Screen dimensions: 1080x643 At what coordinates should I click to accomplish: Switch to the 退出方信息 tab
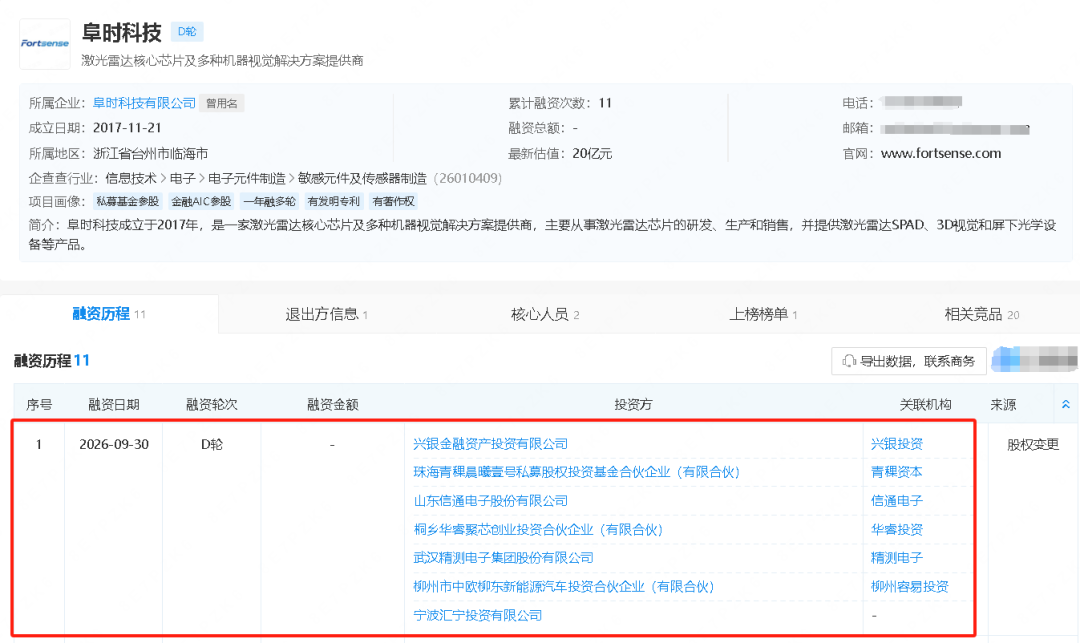(326, 315)
